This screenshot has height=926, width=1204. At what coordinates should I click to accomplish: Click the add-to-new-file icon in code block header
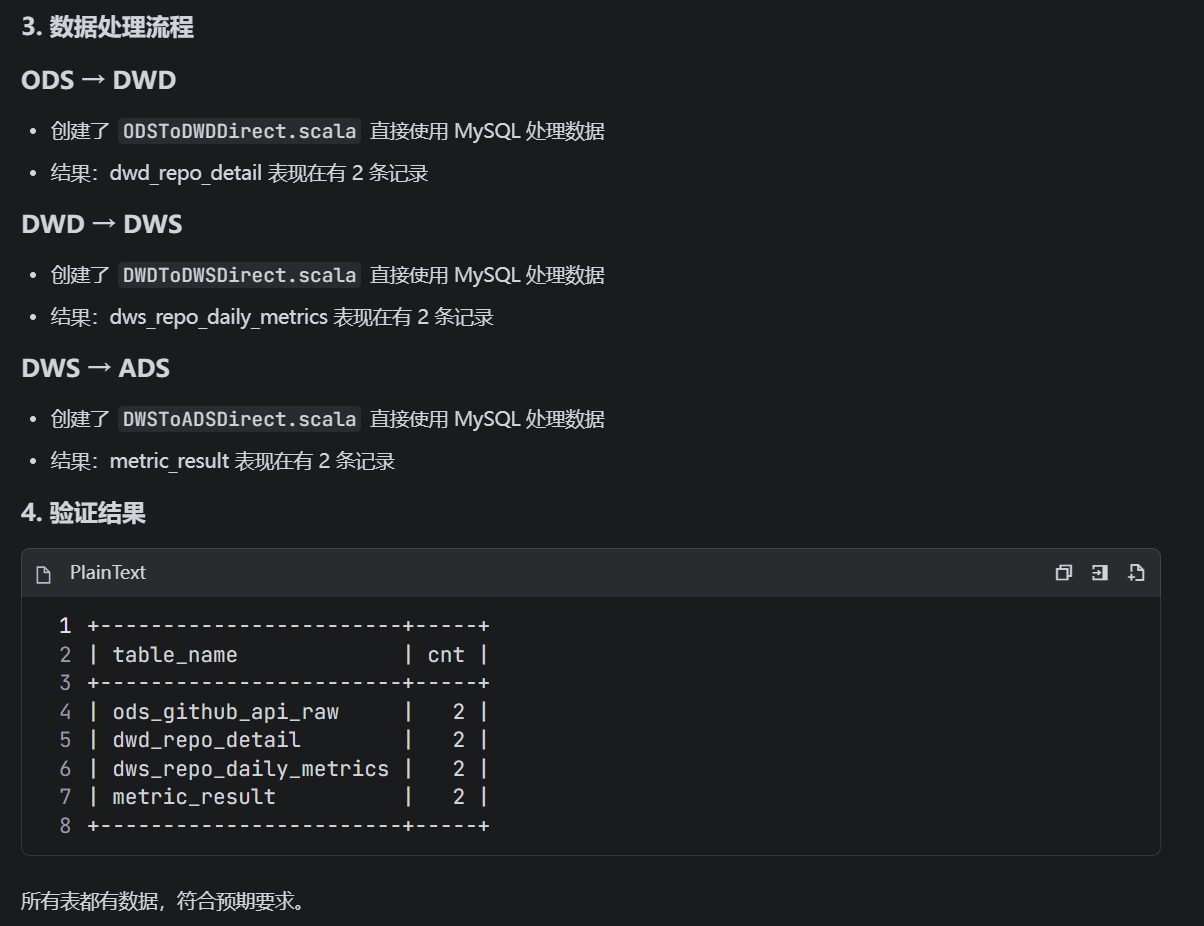click(1135, 573)
